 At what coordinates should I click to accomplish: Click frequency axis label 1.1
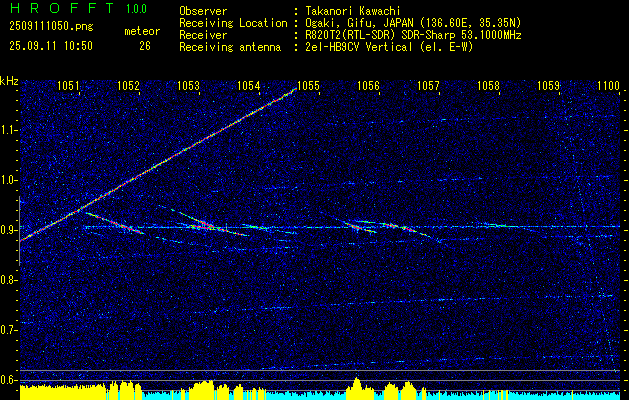(x=8, y=130)
